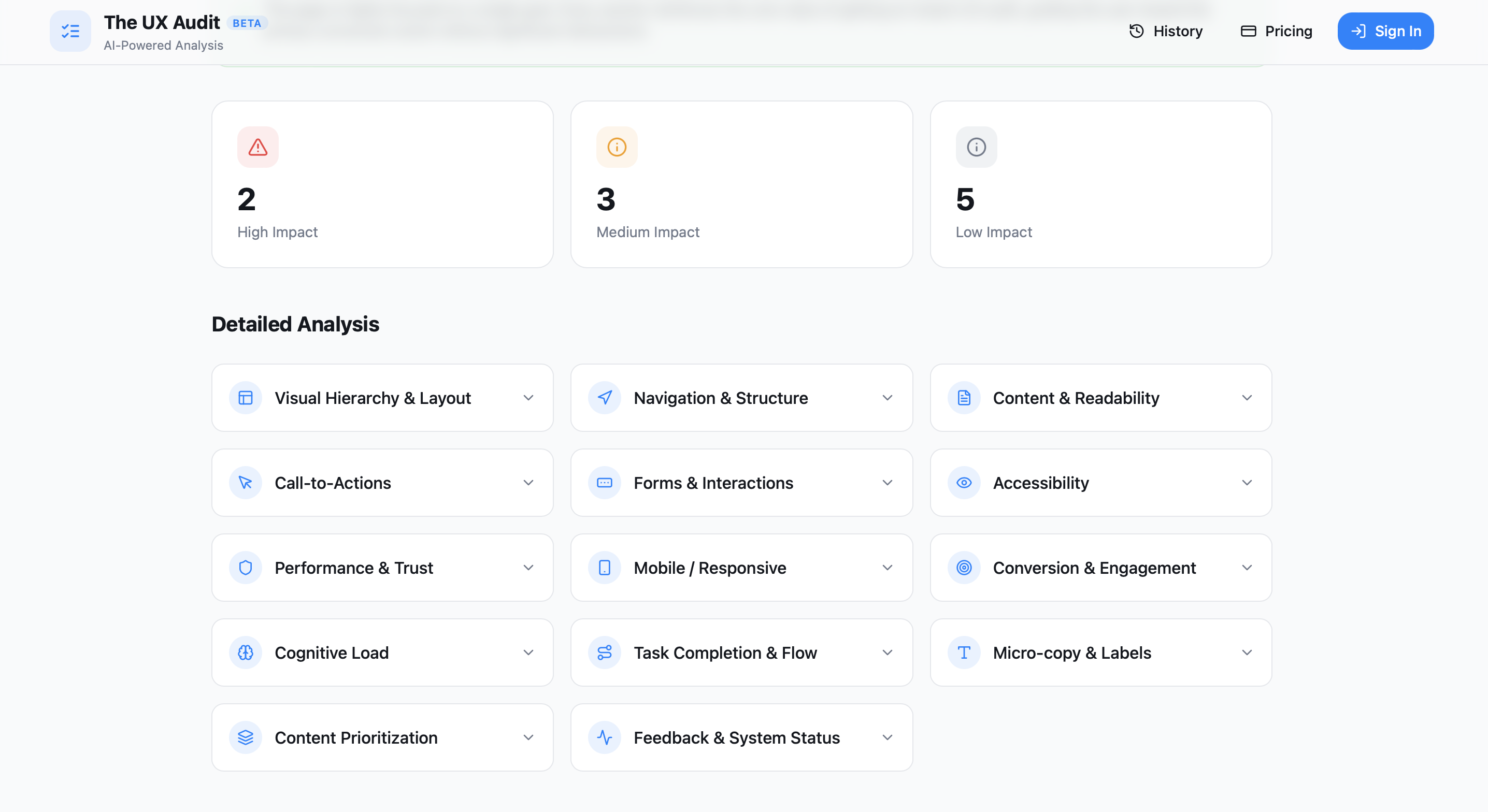
Task: Expand the Forms & Interactions section
Action: tap(888, 483)
